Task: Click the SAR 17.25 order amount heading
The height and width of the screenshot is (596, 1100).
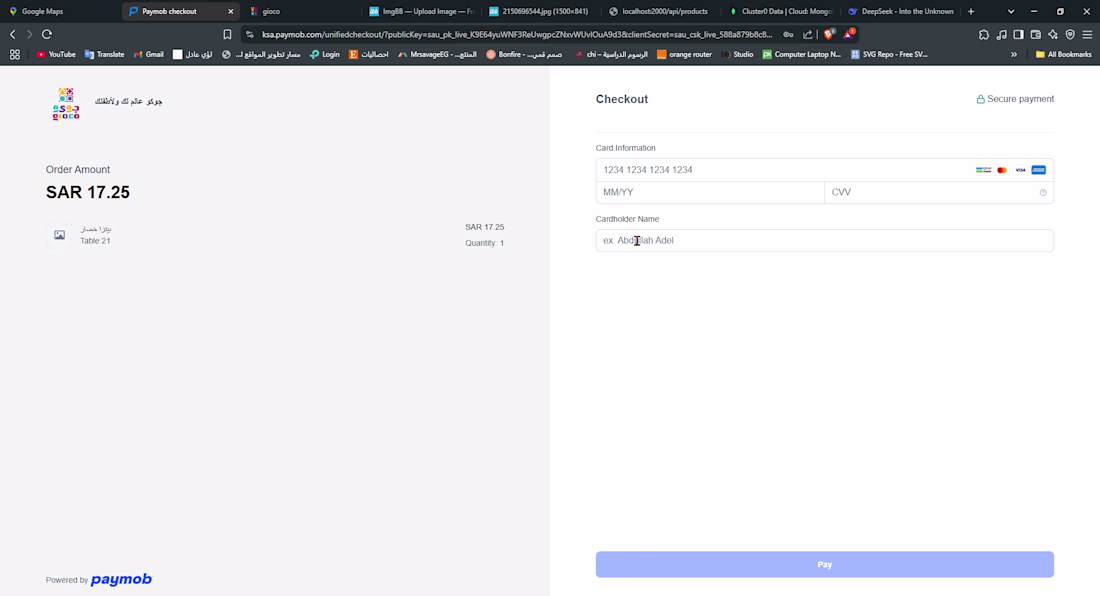Action: [88, 192]
